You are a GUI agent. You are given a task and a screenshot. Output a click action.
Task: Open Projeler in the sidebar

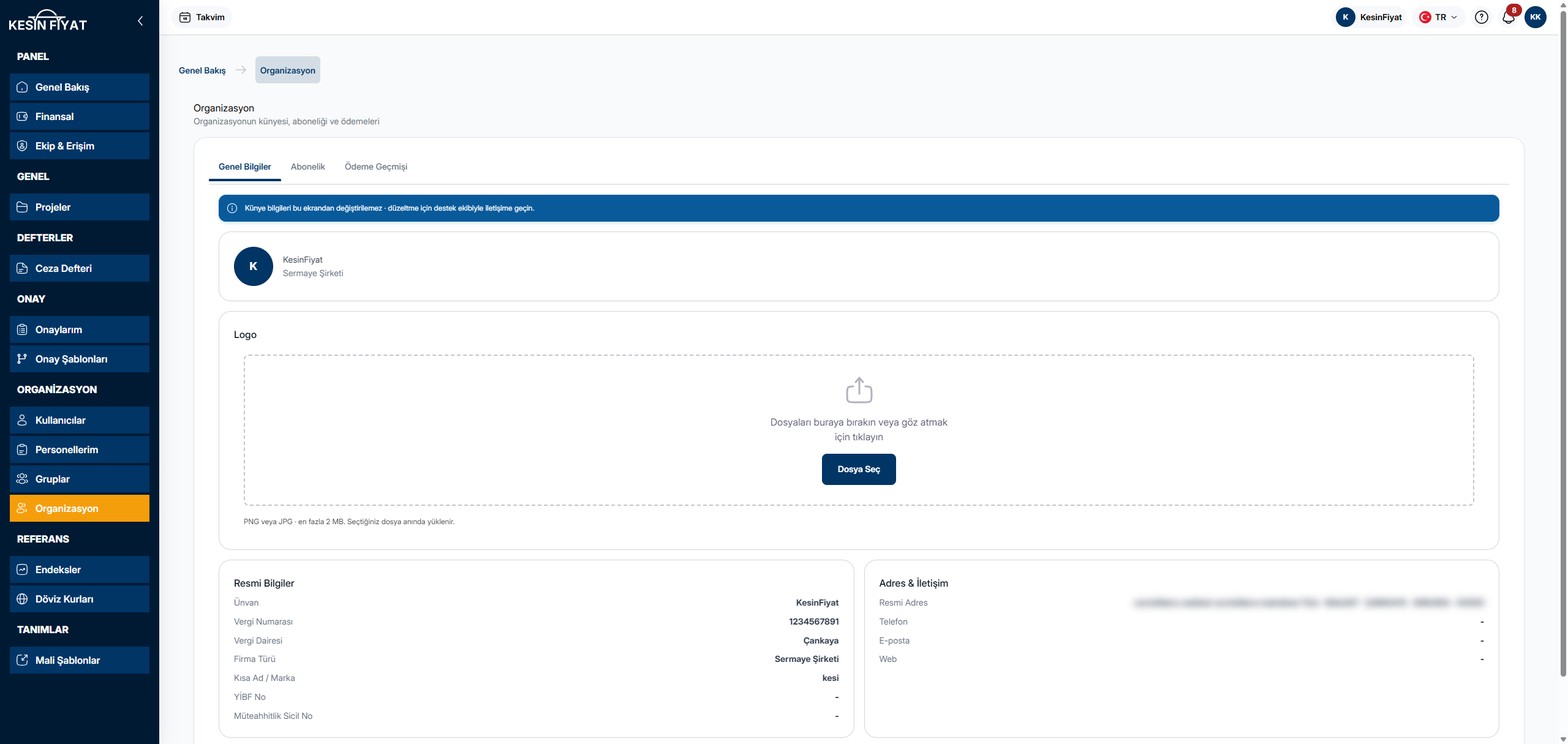pyautogui.click(x=79, y=207)
